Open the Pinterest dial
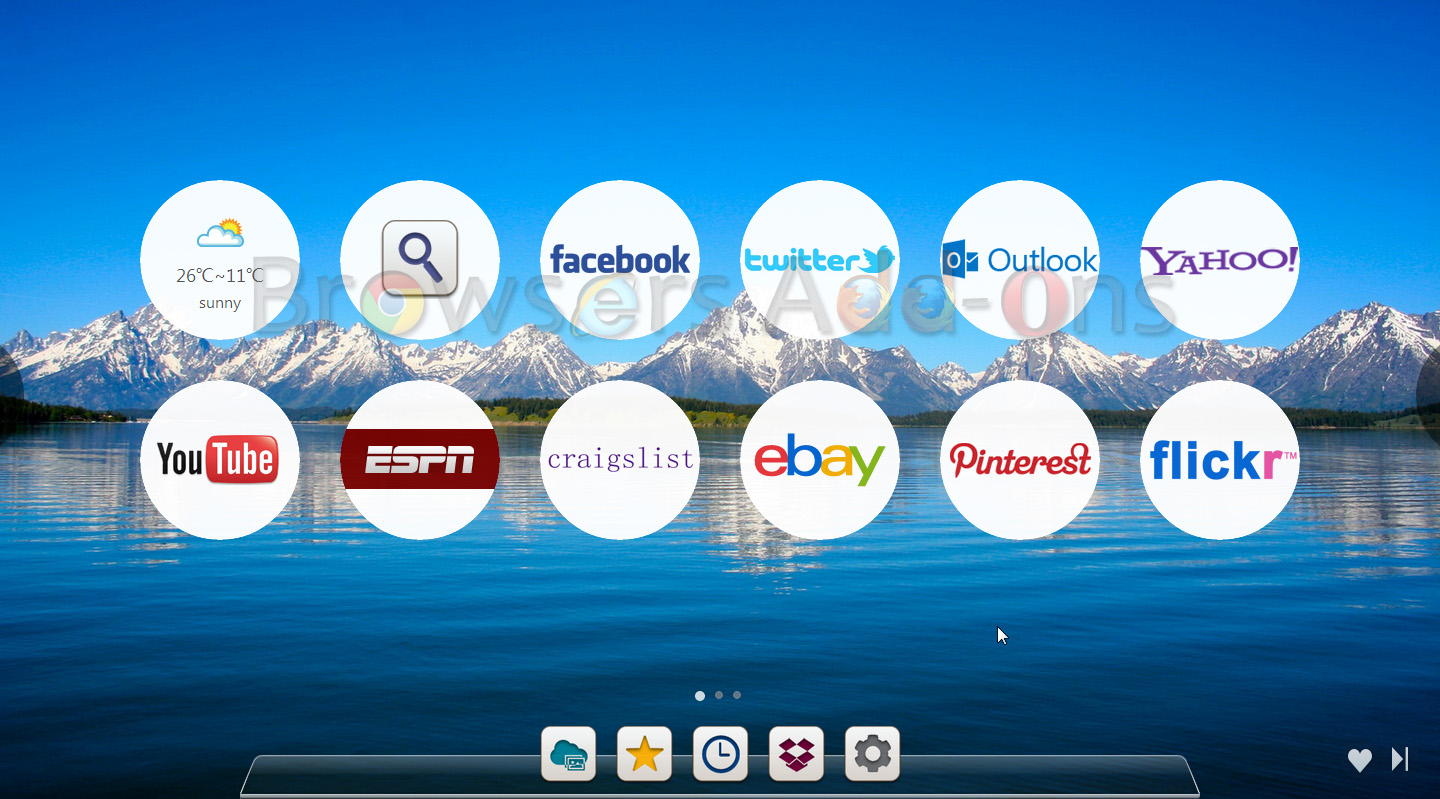 pos(1019,459)
